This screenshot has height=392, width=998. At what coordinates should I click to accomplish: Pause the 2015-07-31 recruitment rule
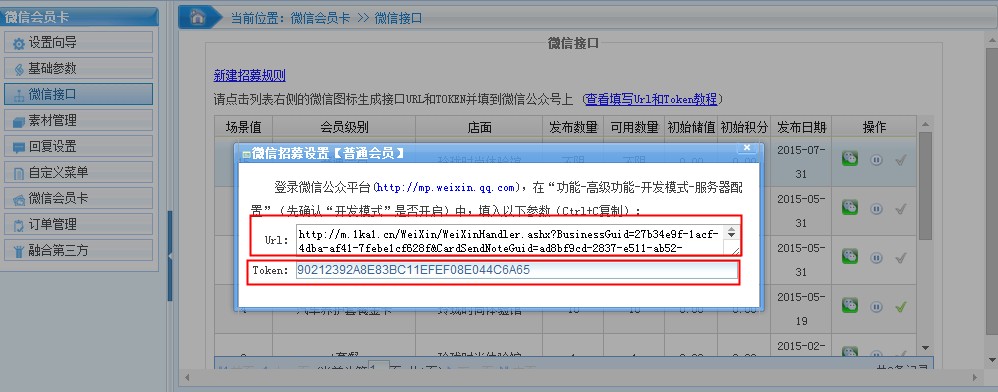pyautogui.click(x=876, y=159)
